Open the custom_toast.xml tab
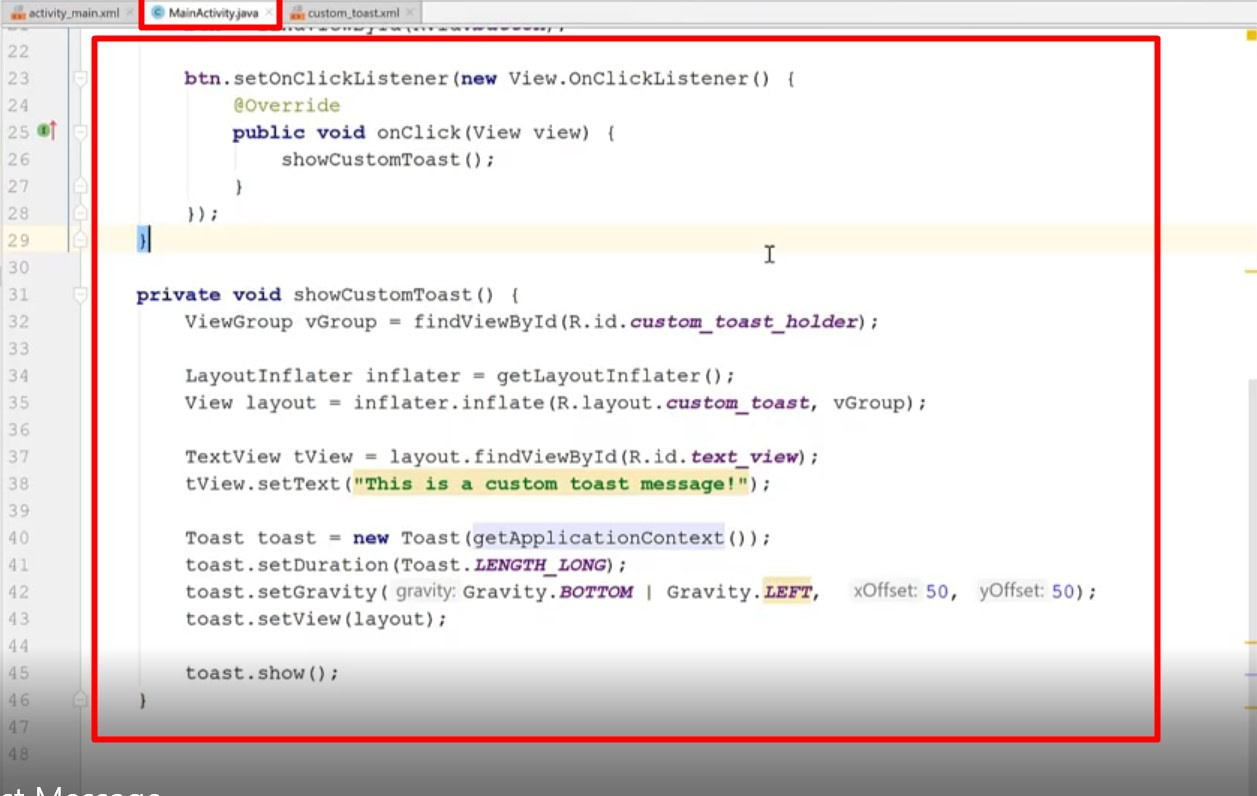The width and height of the screenshot is (1257, 796). 351,13
